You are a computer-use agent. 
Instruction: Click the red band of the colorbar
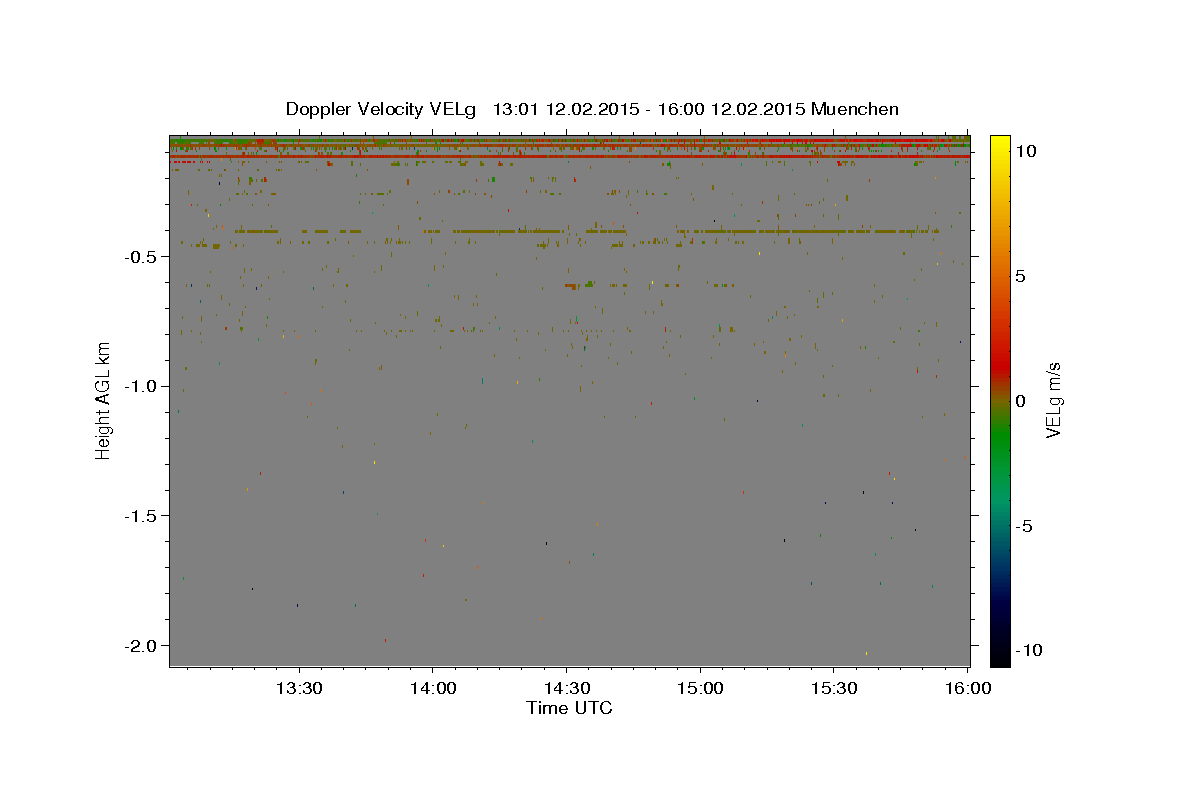[x=999, y=365]
